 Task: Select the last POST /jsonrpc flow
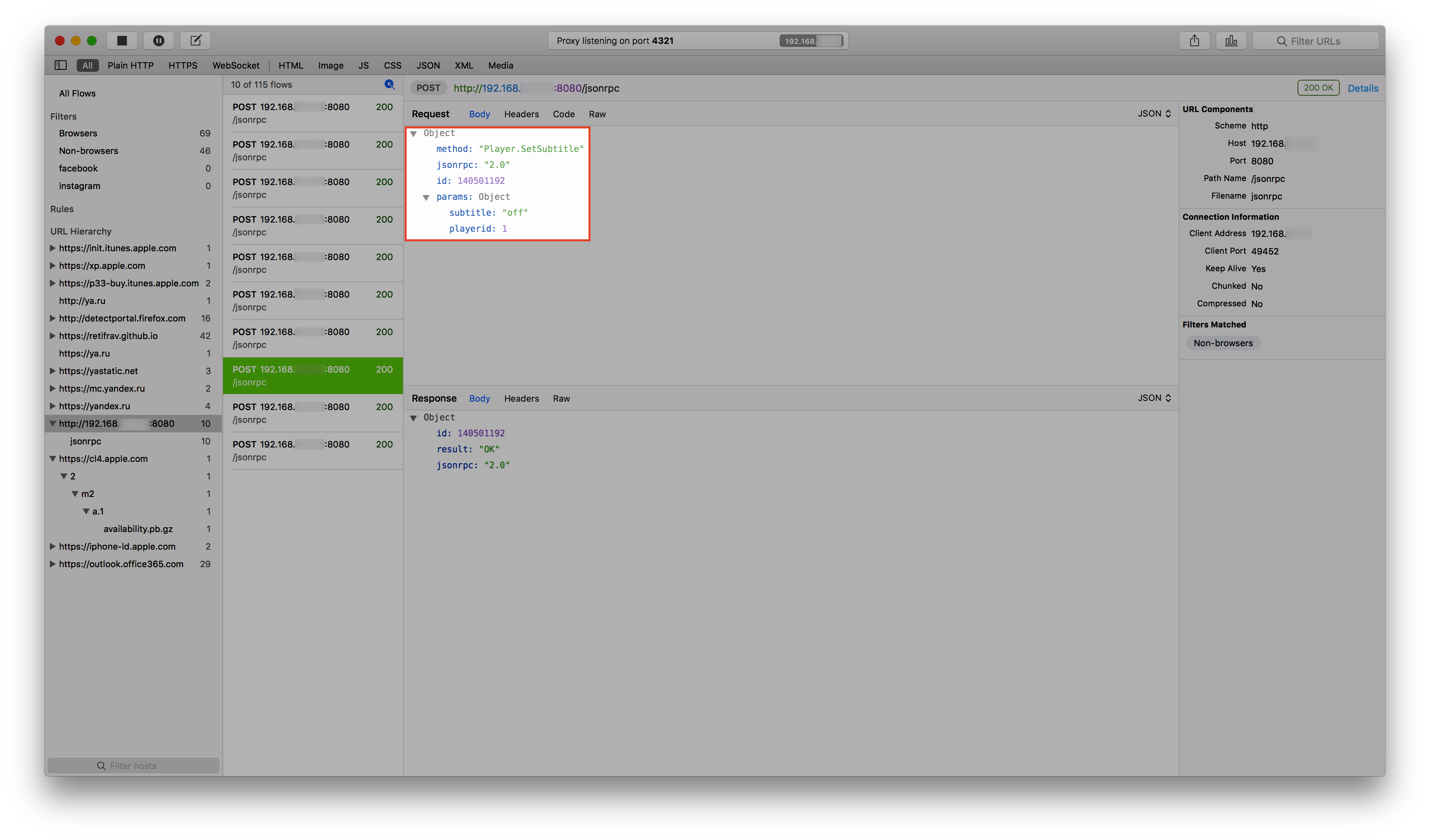pos(313,451)
